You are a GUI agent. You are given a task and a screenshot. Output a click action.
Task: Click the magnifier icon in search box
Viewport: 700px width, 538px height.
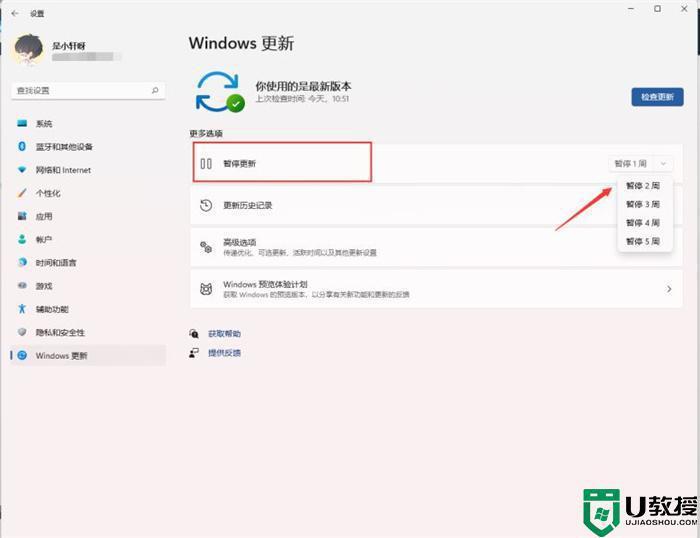click(155, 91)
